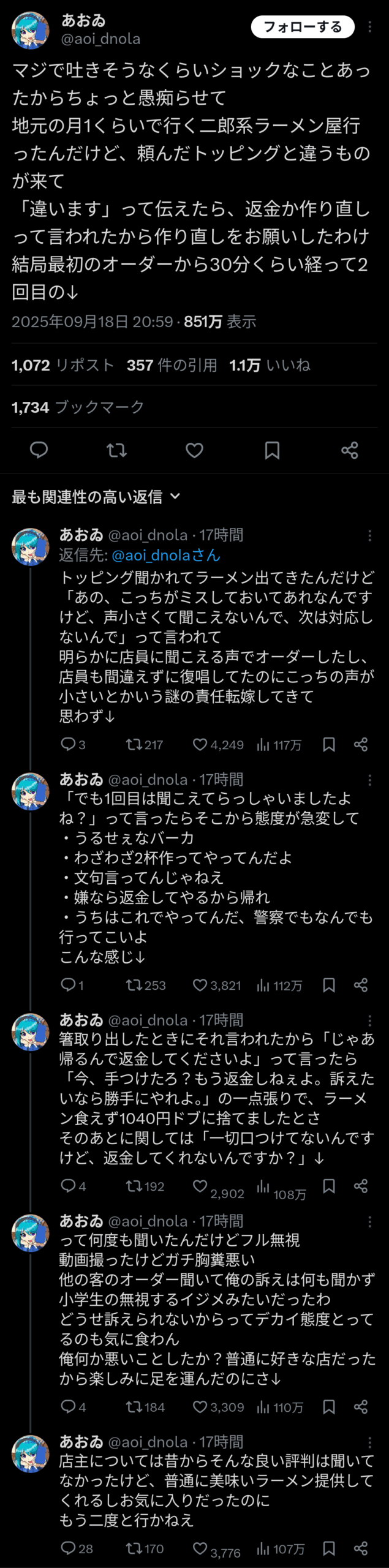Bookmark the main post
The height and width of the screenshot is (1568, 389).
click(272, 450)
